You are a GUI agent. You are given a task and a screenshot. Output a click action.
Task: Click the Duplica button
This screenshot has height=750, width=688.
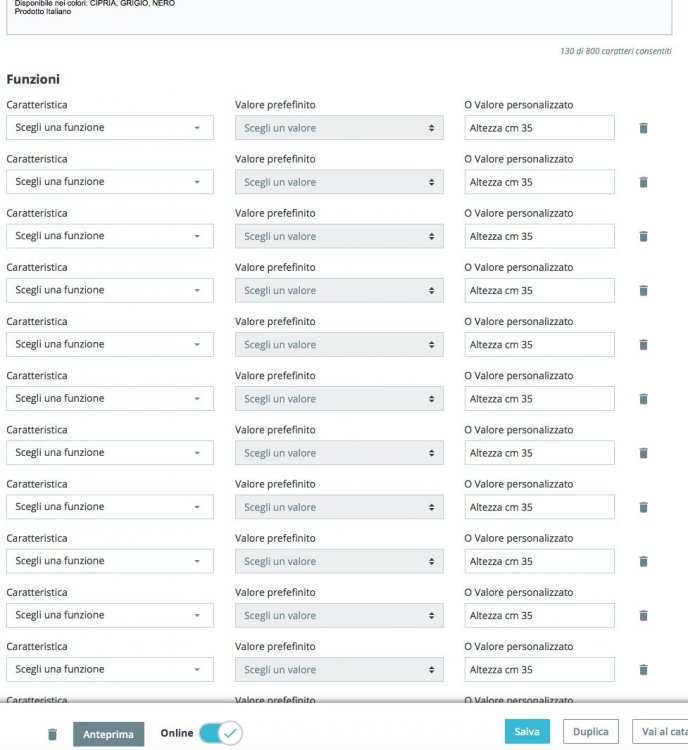[590, 732]
